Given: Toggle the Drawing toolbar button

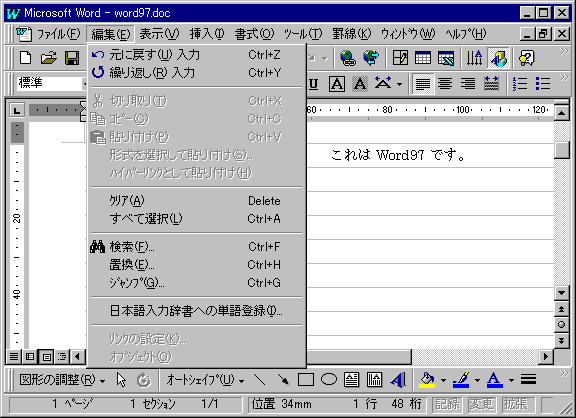Looking at the screenshot, I should pos(498,58).
